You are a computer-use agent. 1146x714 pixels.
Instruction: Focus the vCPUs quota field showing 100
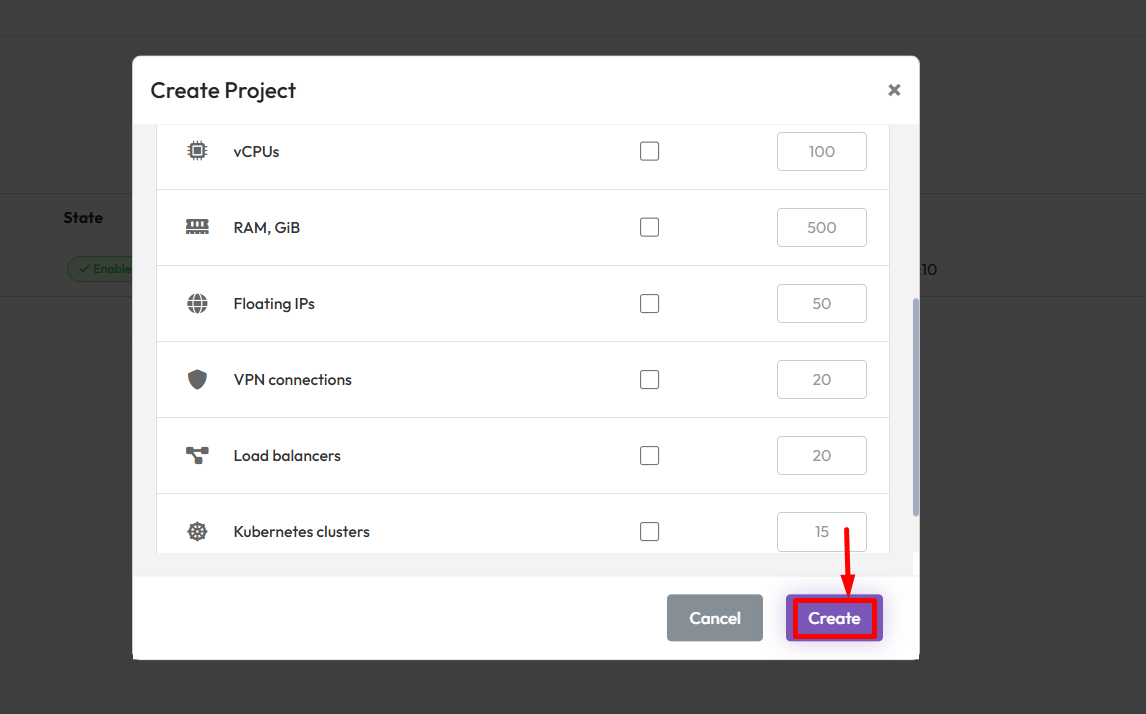821,151
